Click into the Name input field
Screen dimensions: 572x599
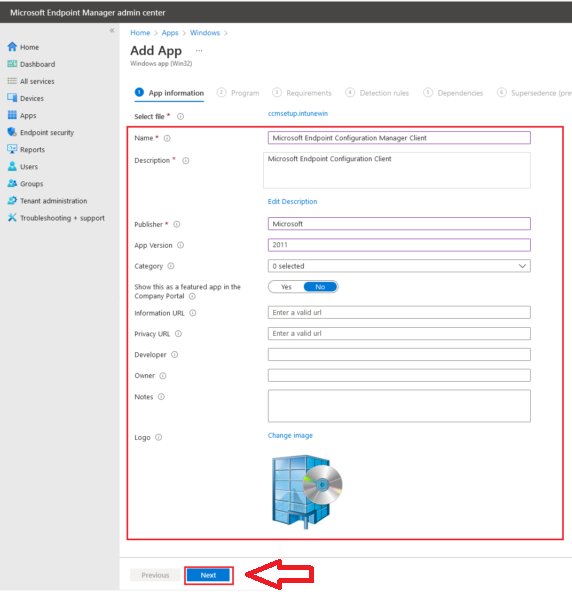399,138
